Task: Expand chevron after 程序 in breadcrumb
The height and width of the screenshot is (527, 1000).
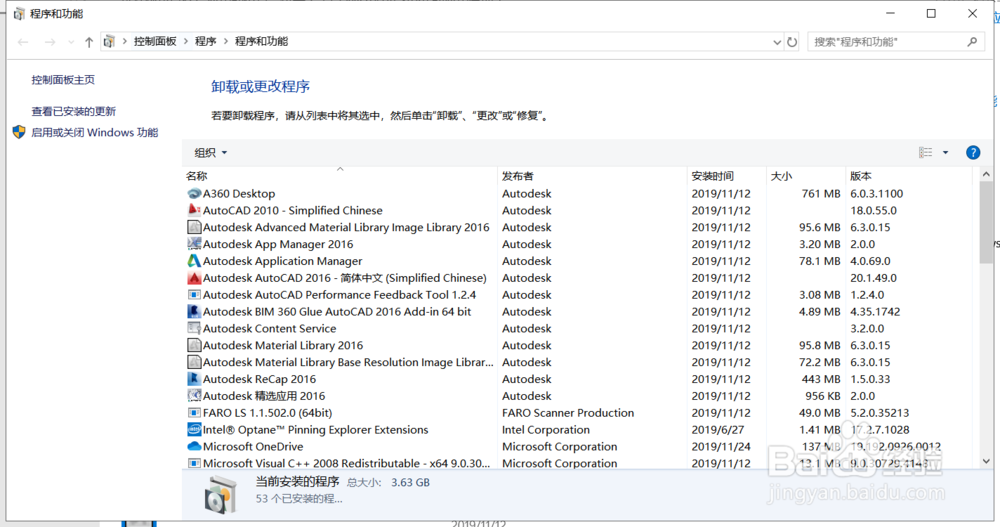Action: [x=226, y=41]
